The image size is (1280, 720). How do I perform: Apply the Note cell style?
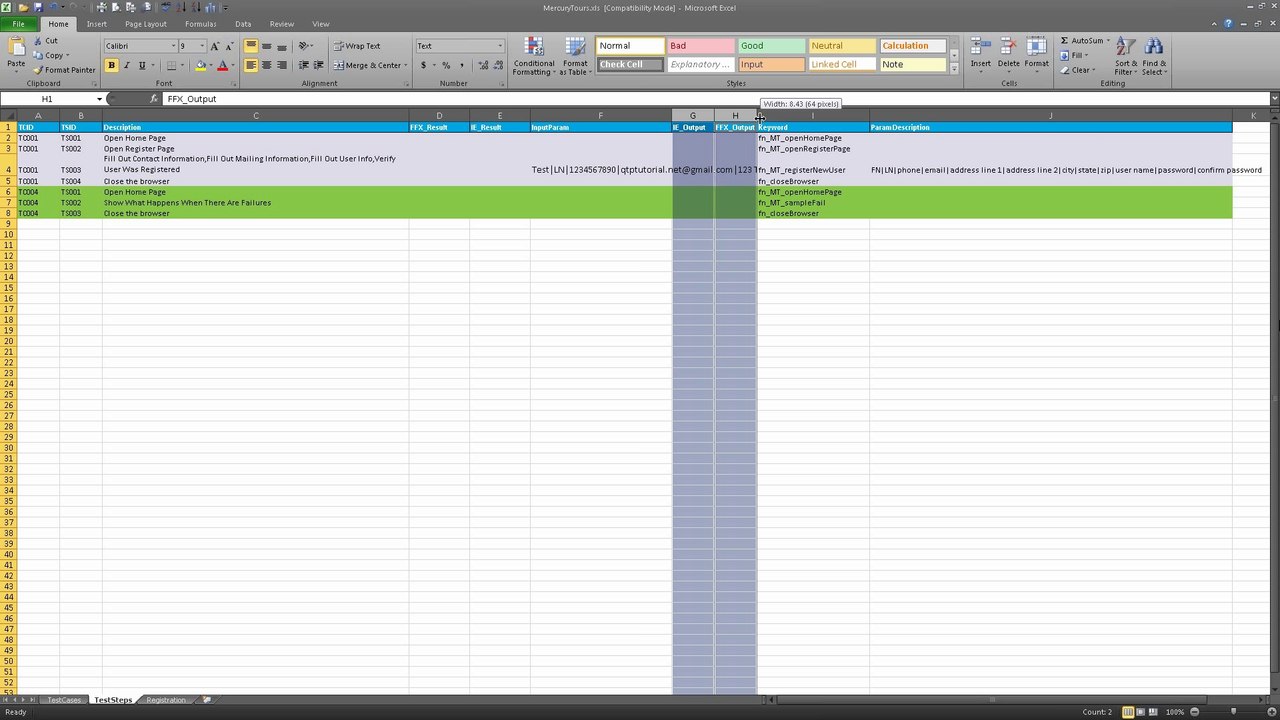[x=912, y=64]
